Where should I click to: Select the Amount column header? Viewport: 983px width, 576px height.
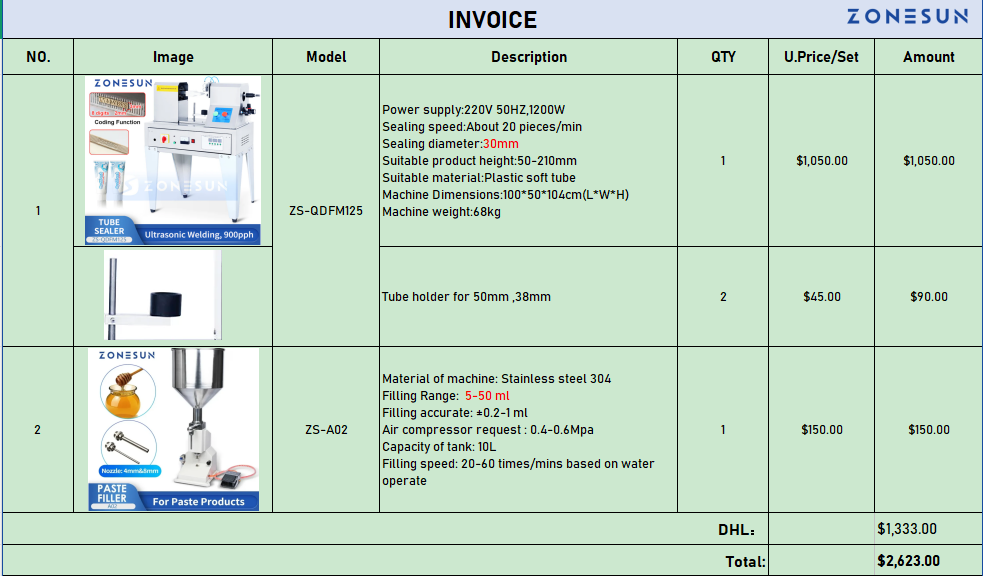point(928,57)
